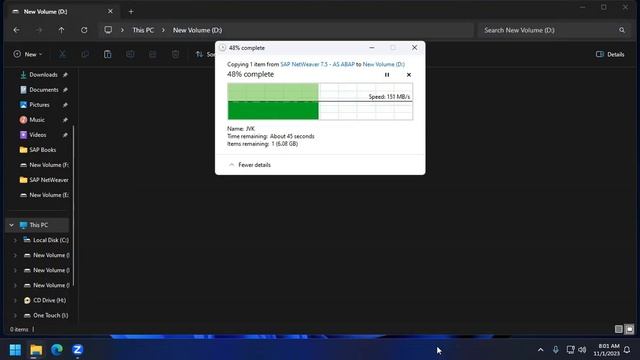Click the Delete trash icon
The image size is (640, 360).
176,54
